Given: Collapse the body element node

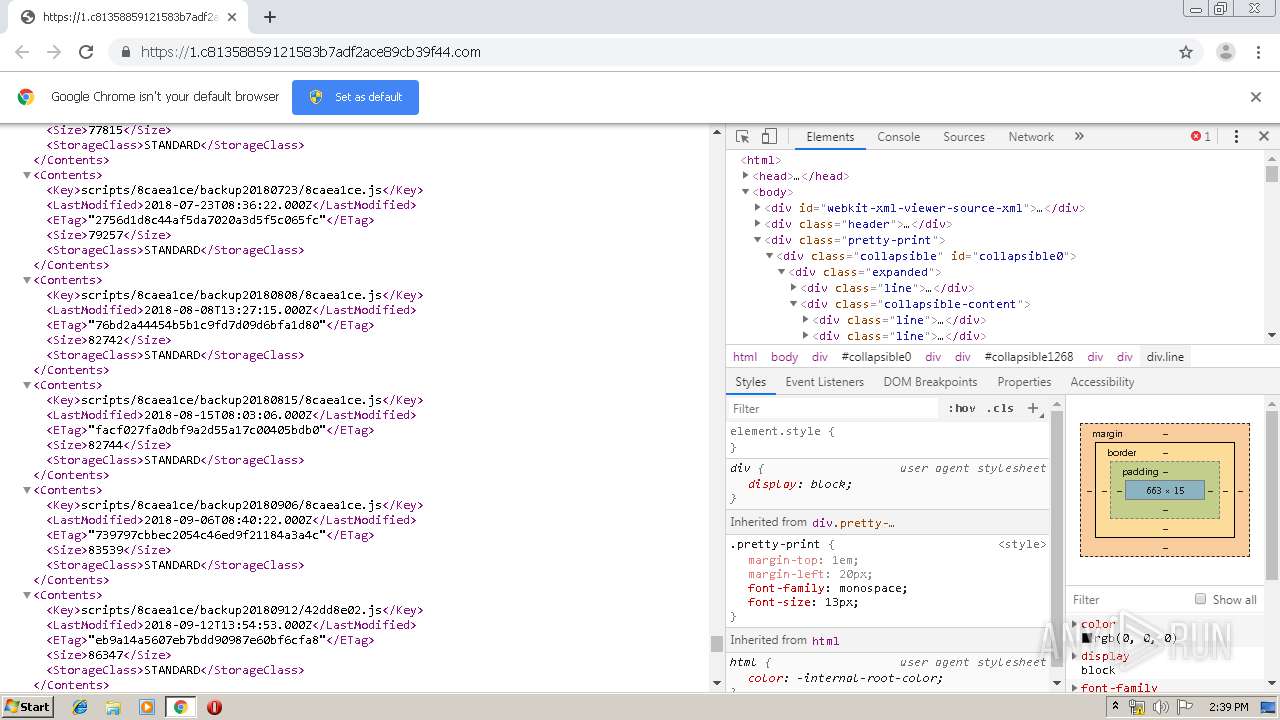Looking at the screenshot, I should pyautogui.click(x=745, y=192).
